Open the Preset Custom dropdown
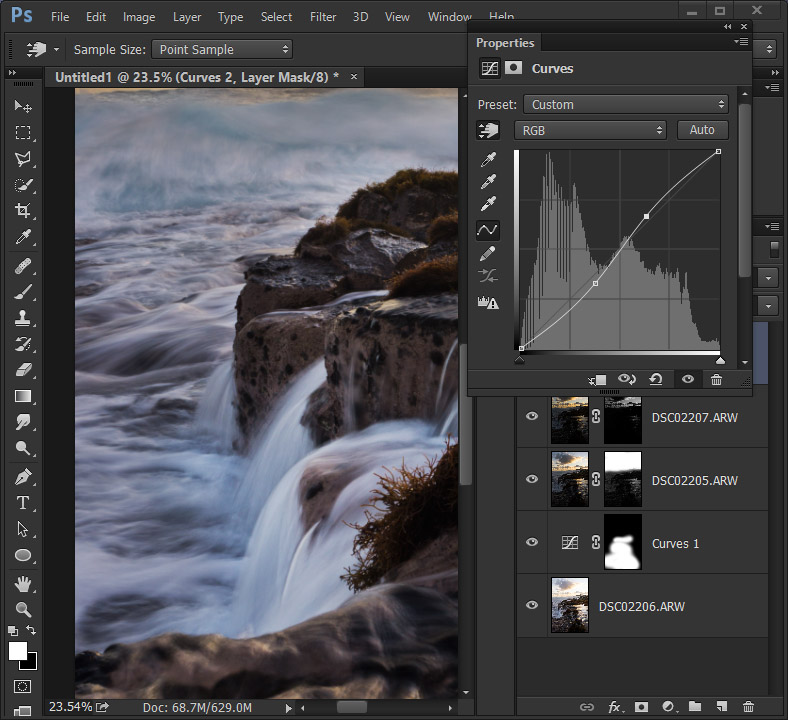This screenshot has height=720, width=788. pos(626,104)
